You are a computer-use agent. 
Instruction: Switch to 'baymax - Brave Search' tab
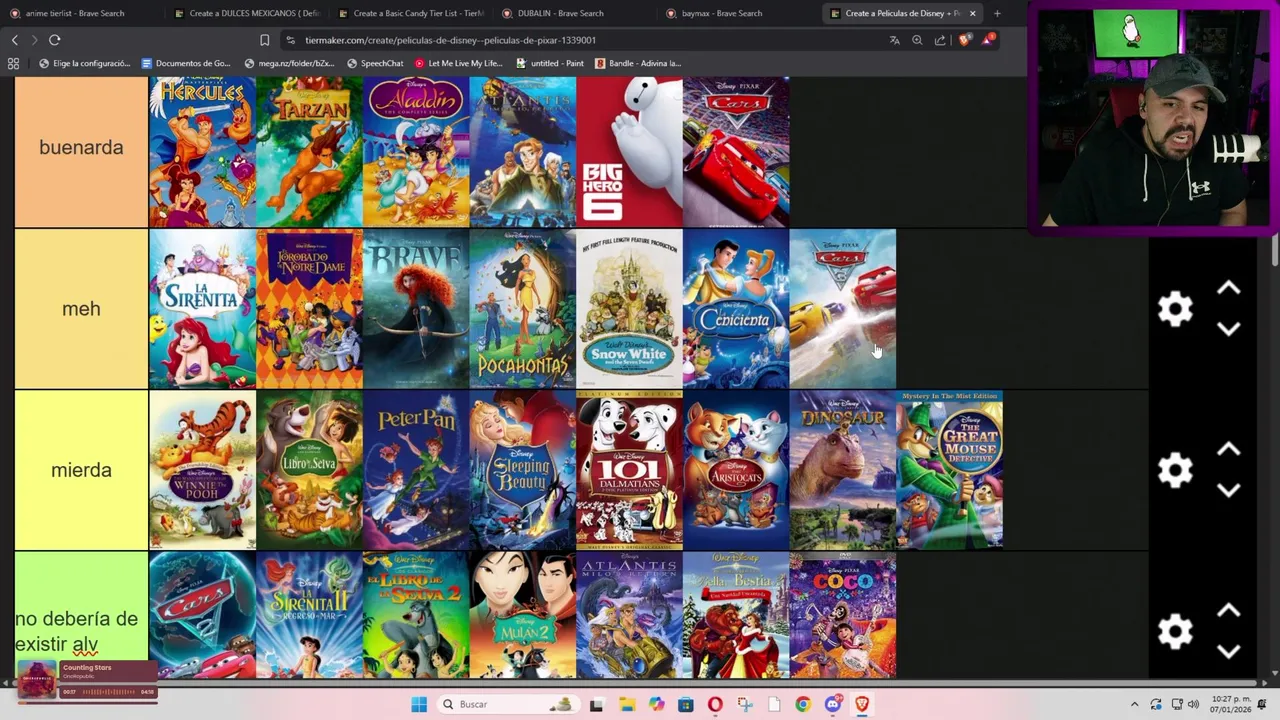(x=725, y=13)
